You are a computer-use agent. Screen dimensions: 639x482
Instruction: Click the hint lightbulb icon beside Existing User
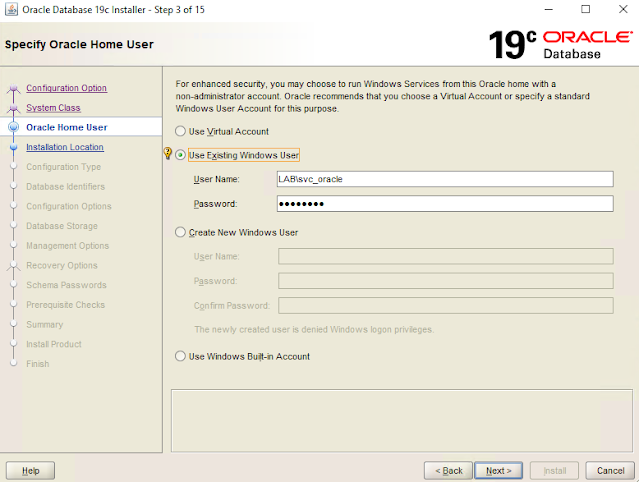pos(167,153)
